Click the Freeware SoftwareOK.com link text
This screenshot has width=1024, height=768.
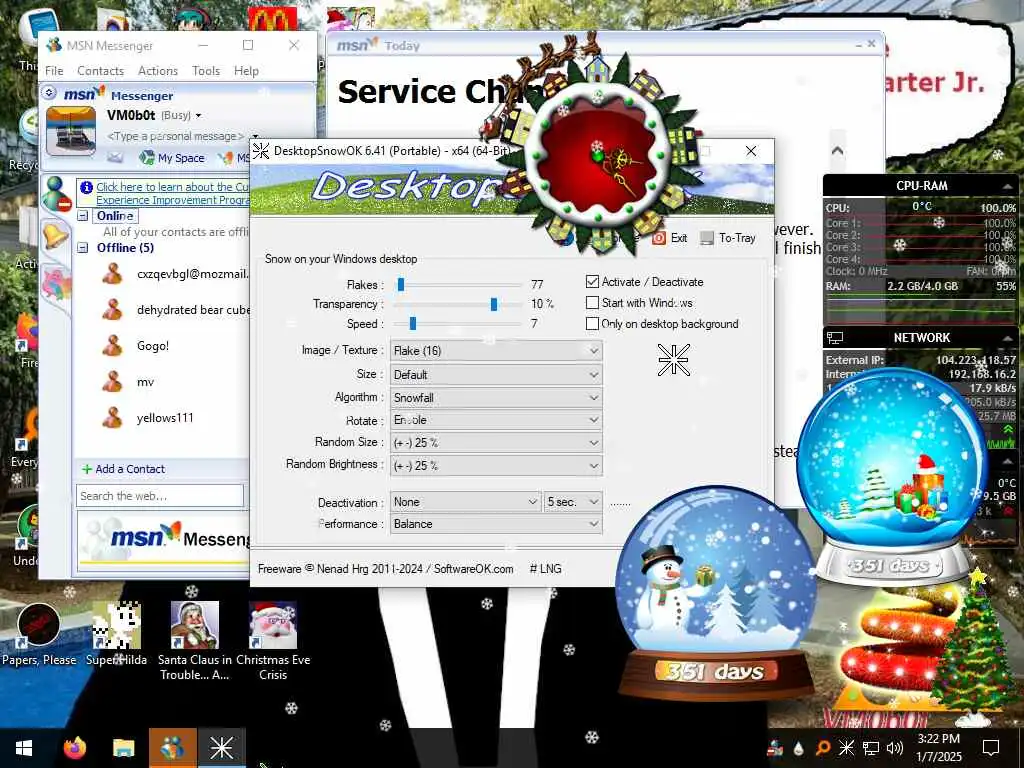385,569
